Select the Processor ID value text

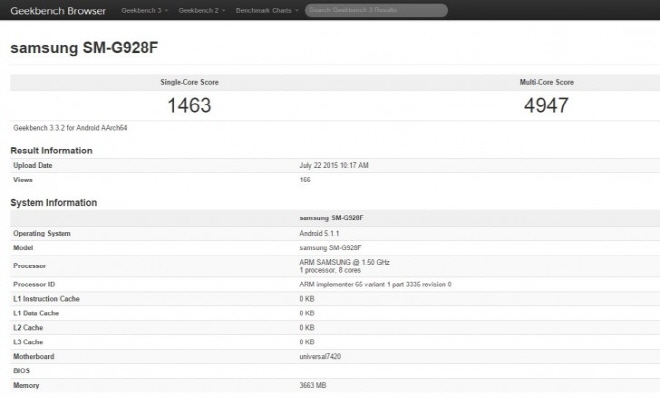coord(375,284)
